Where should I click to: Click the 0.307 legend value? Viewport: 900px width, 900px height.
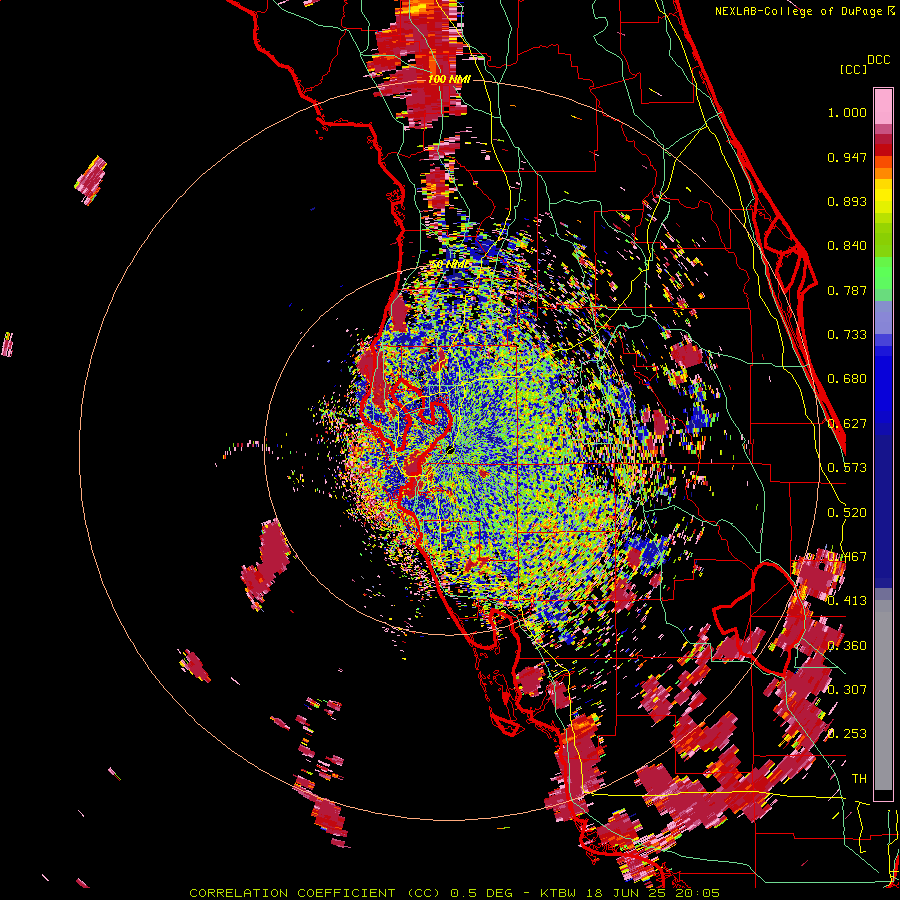click(x=847, y=690)
